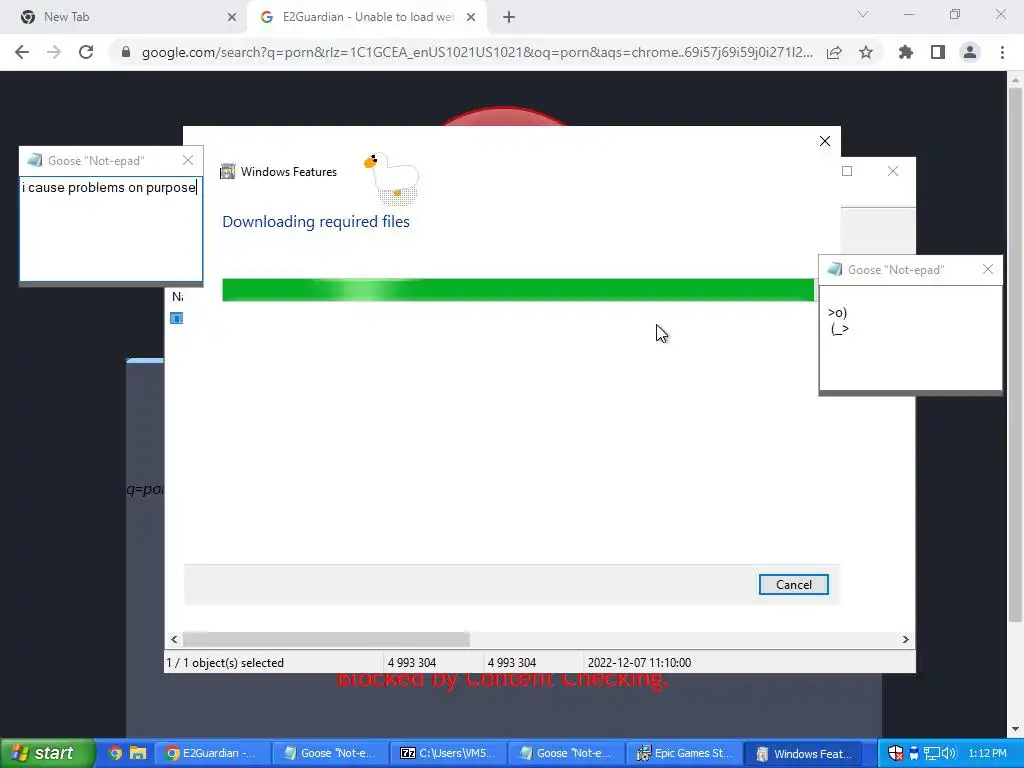This screenshot has width=1024, height=768.
Task: Close the E2Guardian tab
Action: point(471,18)
